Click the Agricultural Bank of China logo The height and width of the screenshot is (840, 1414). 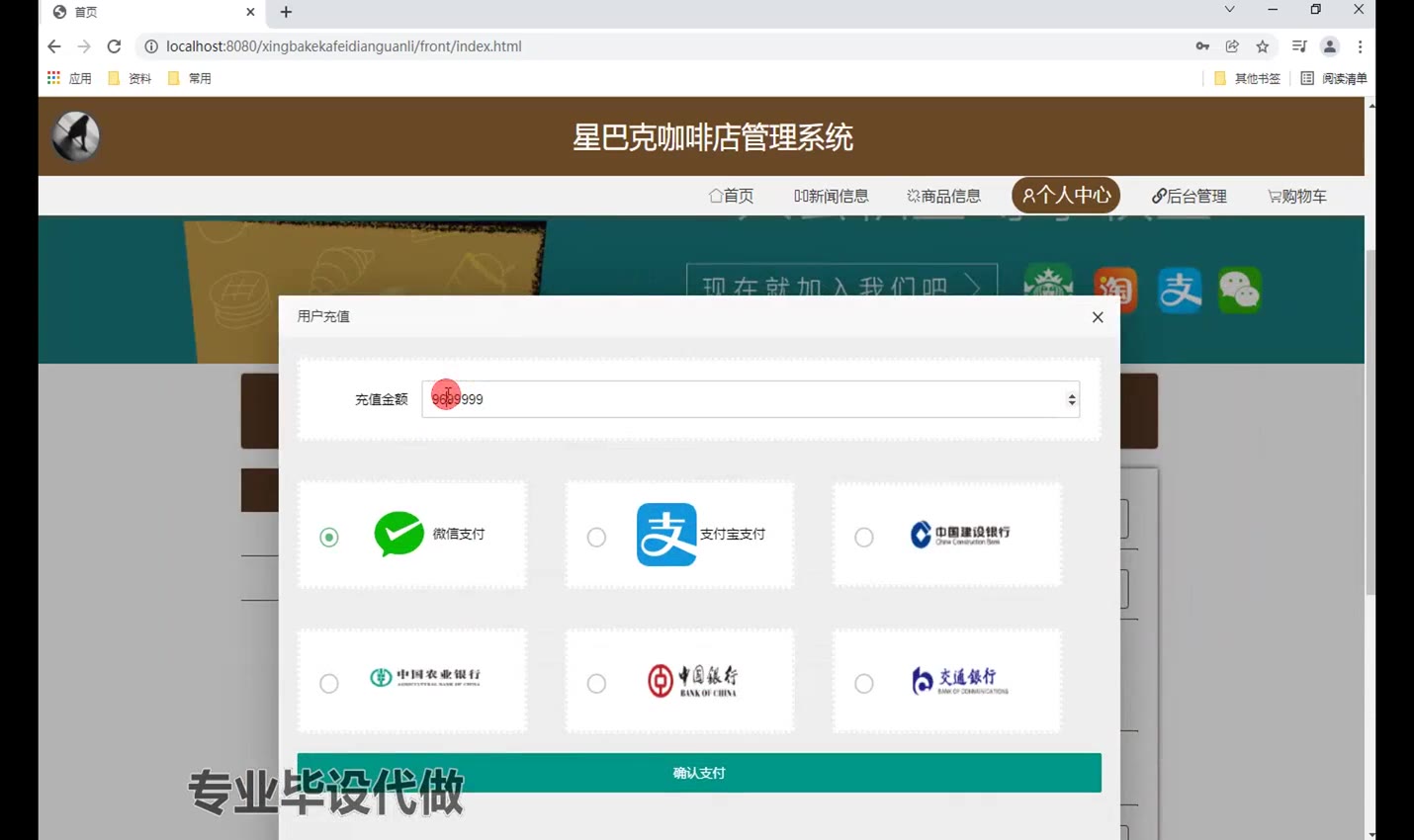[x=425, y=677]
